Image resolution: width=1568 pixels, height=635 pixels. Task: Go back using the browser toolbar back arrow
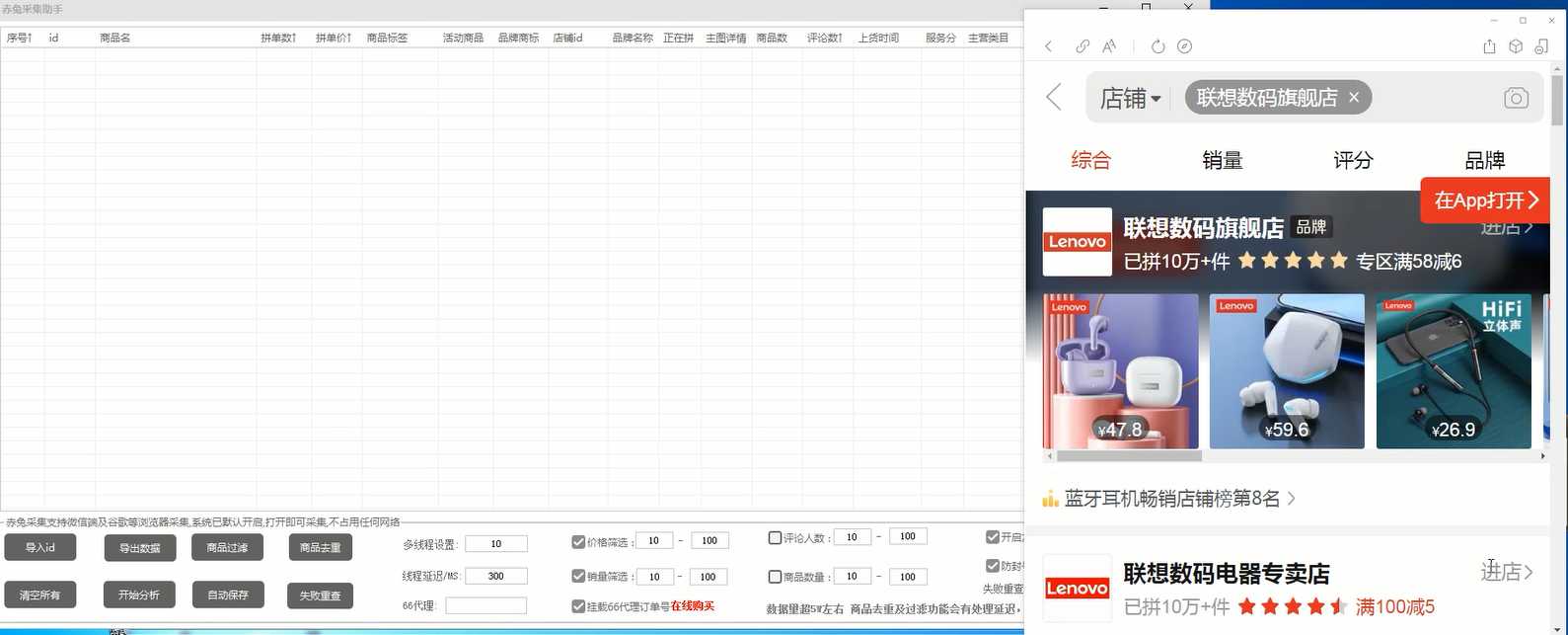point(1048,46)
